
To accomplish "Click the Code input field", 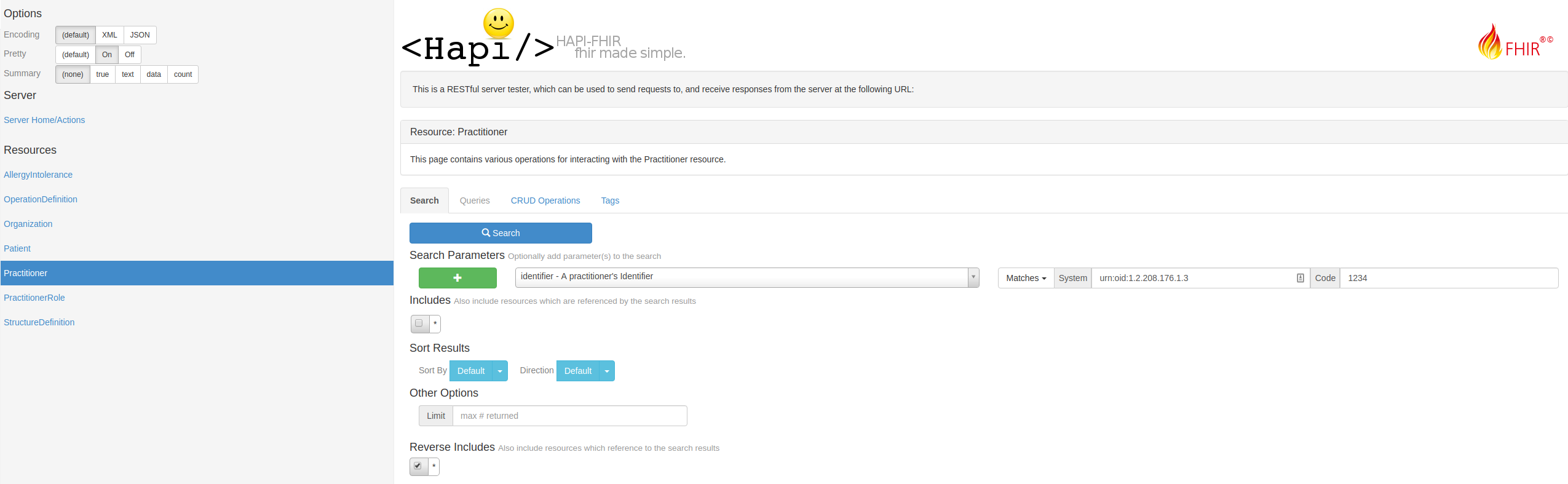I will point(1449,278).
